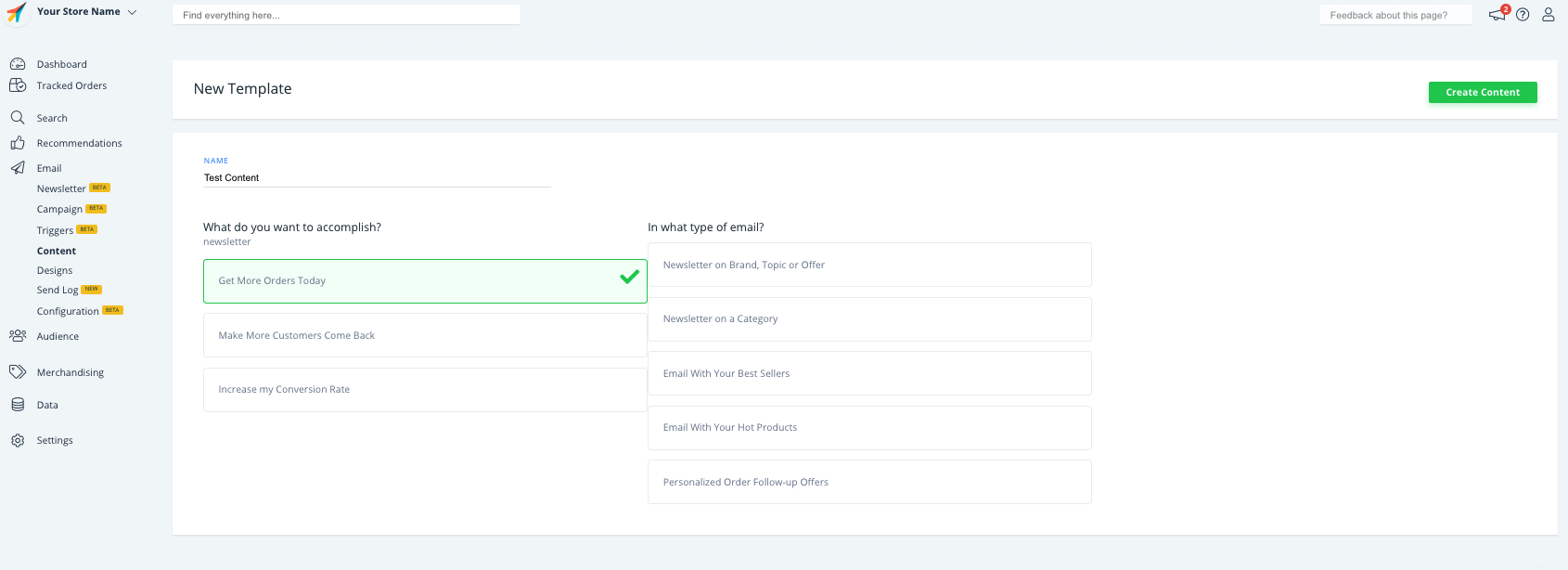Click the Data database icon

tap(18, 405)
